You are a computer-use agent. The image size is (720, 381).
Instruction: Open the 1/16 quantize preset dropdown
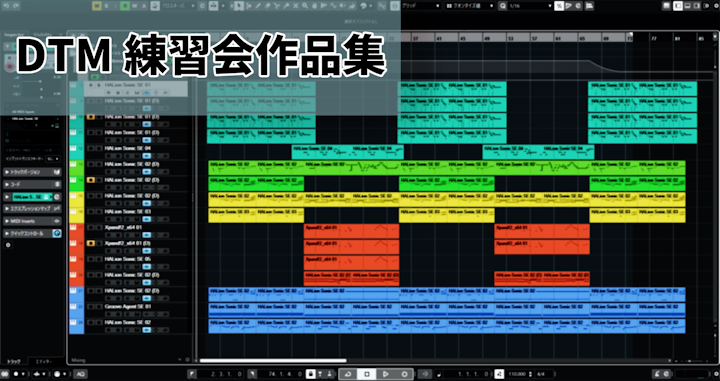pyautogui.click(x=530, y=6)
